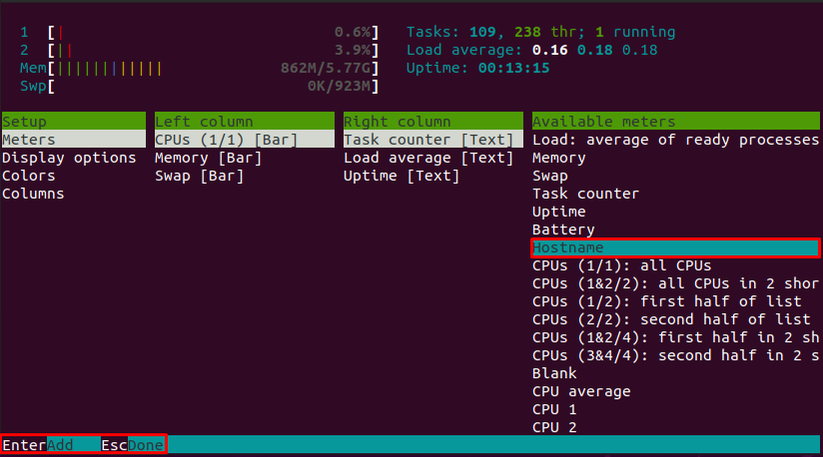Choose CPU 2 meter

[554, 427]
